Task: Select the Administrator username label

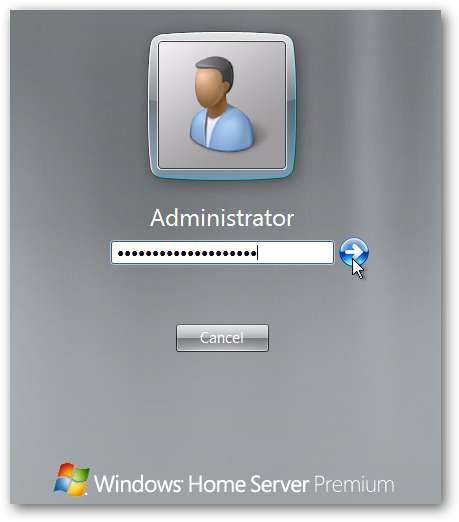Action: pos(222,218)
